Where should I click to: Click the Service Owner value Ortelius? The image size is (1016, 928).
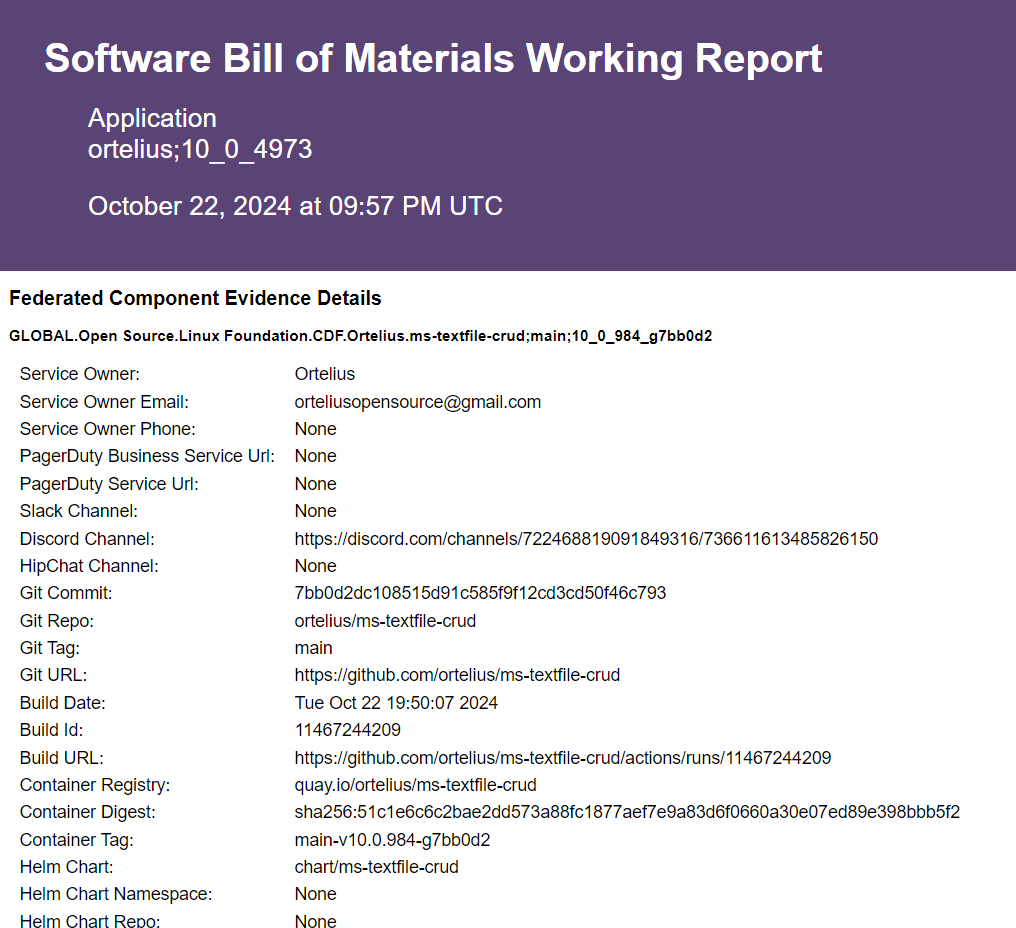[324, 374]
